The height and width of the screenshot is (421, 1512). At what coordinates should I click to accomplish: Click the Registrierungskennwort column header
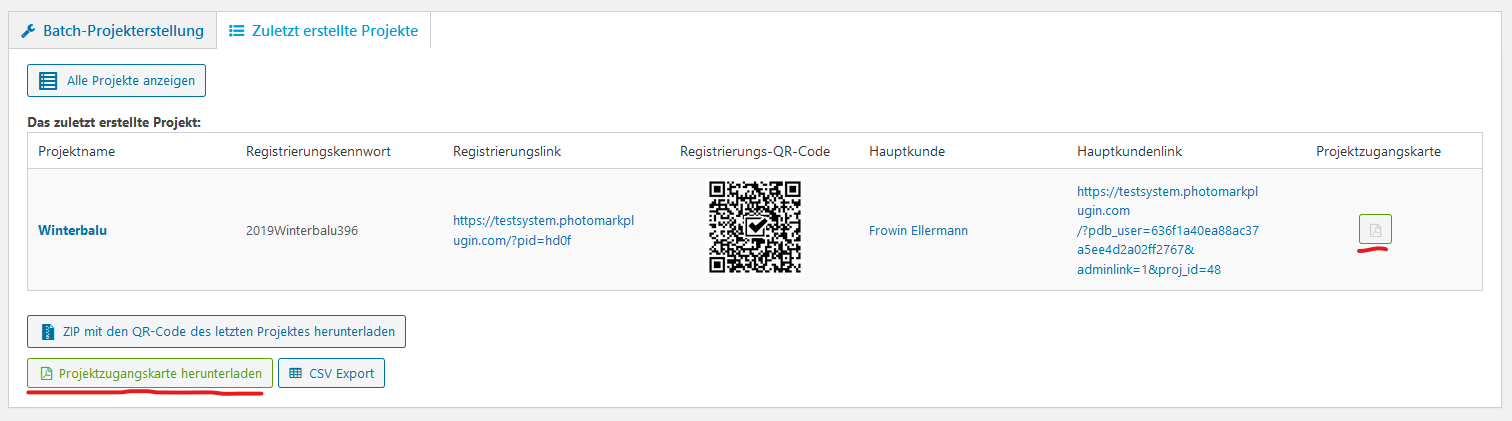pyautogui.click(x=318, y=151)
